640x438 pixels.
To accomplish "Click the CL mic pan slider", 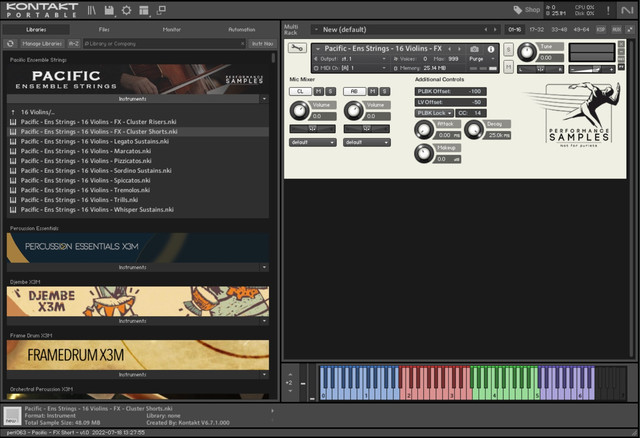I will (313, 129).
